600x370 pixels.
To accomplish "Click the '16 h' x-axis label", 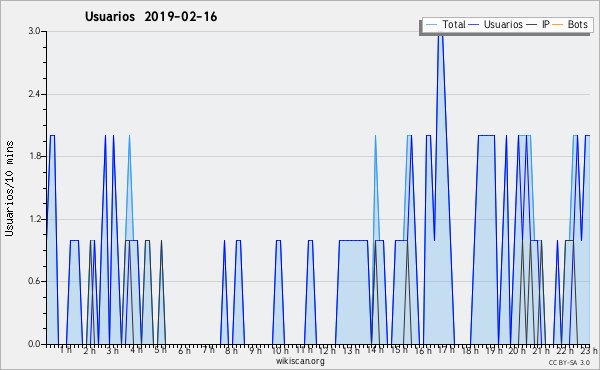I will coord(422,350).
